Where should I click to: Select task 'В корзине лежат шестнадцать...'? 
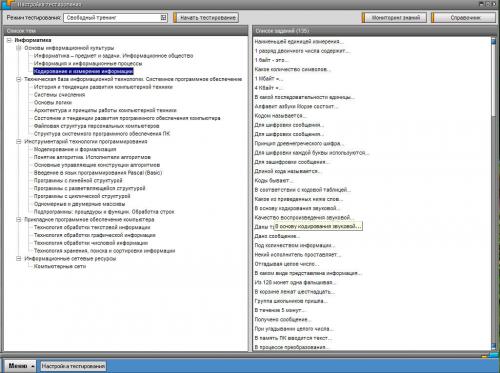295,292
